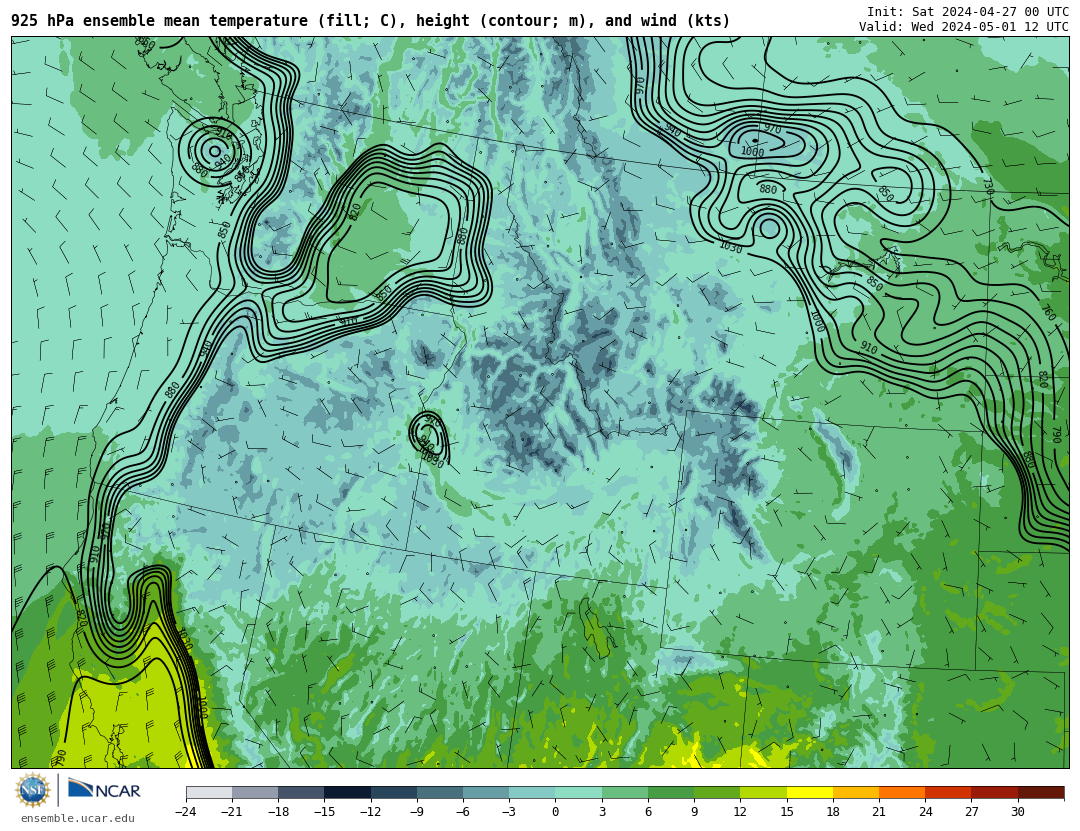
Task: Pick the dark brown swatch right of 30
Action: click(x=1041, y=792)
